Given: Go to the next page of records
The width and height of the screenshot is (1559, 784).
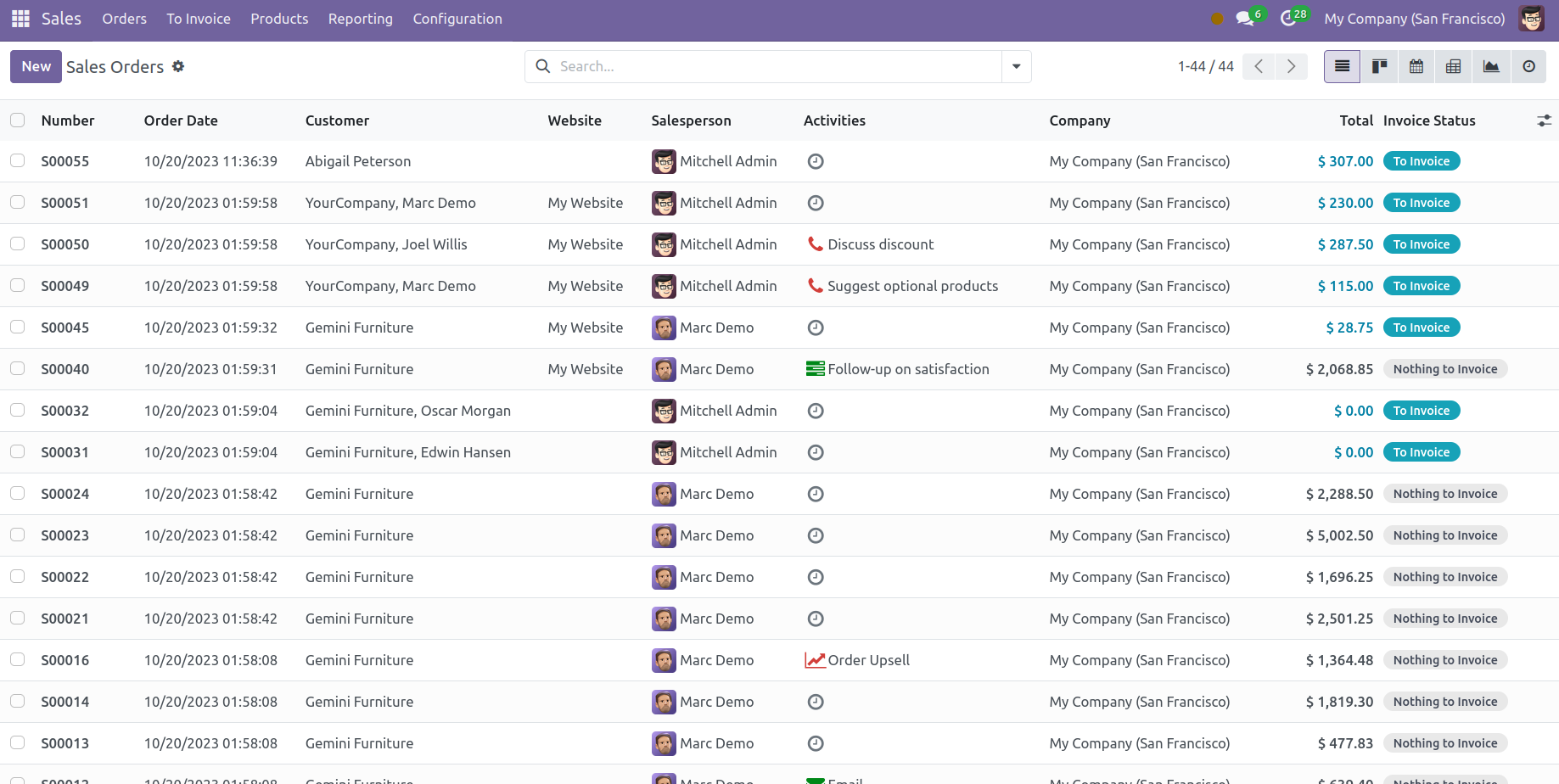Looking at the screenshot, I should click(1291, 66).
